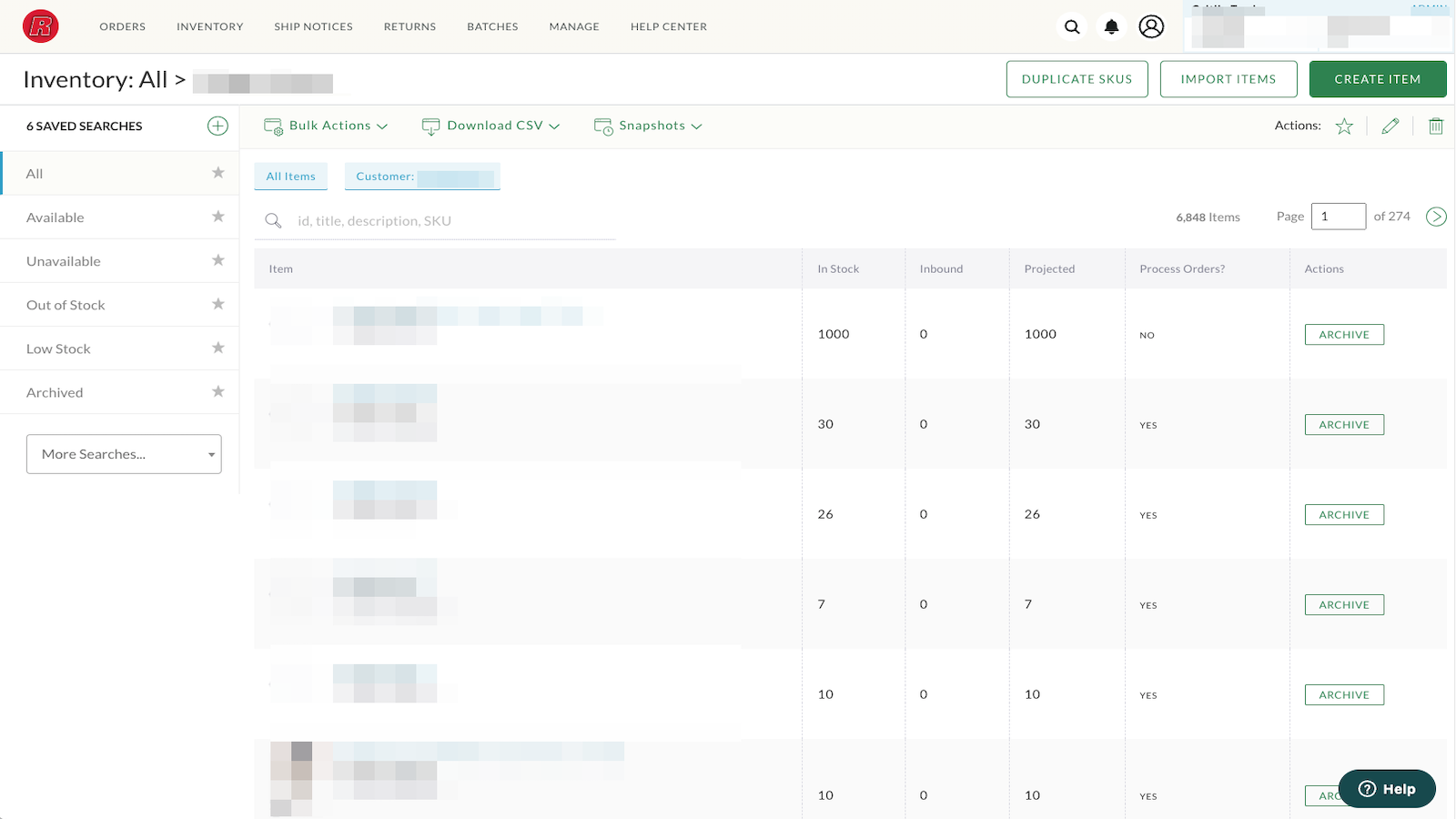Open the user account profile icon
Image resolution: width=1456 pixels, height=819 pixels.
click(1151, 27)
